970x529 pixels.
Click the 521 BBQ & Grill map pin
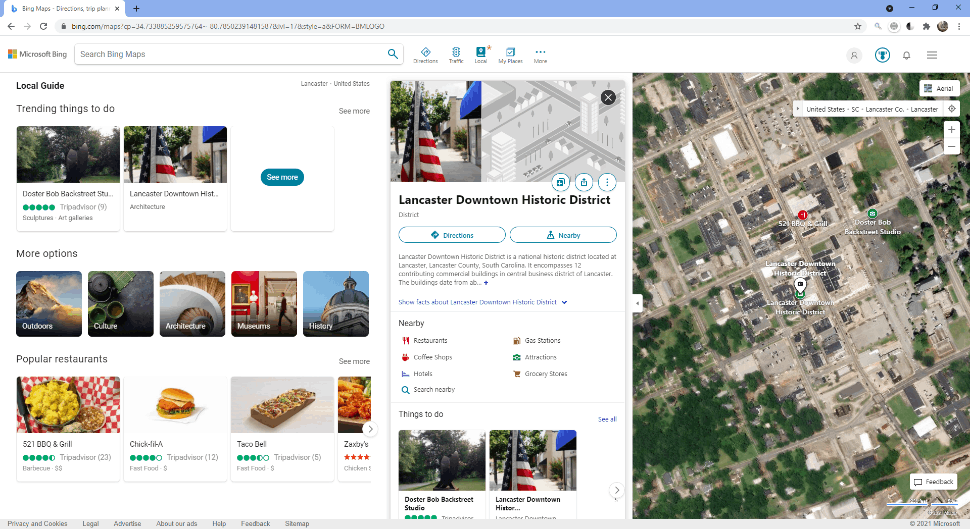tap(802, 215)
